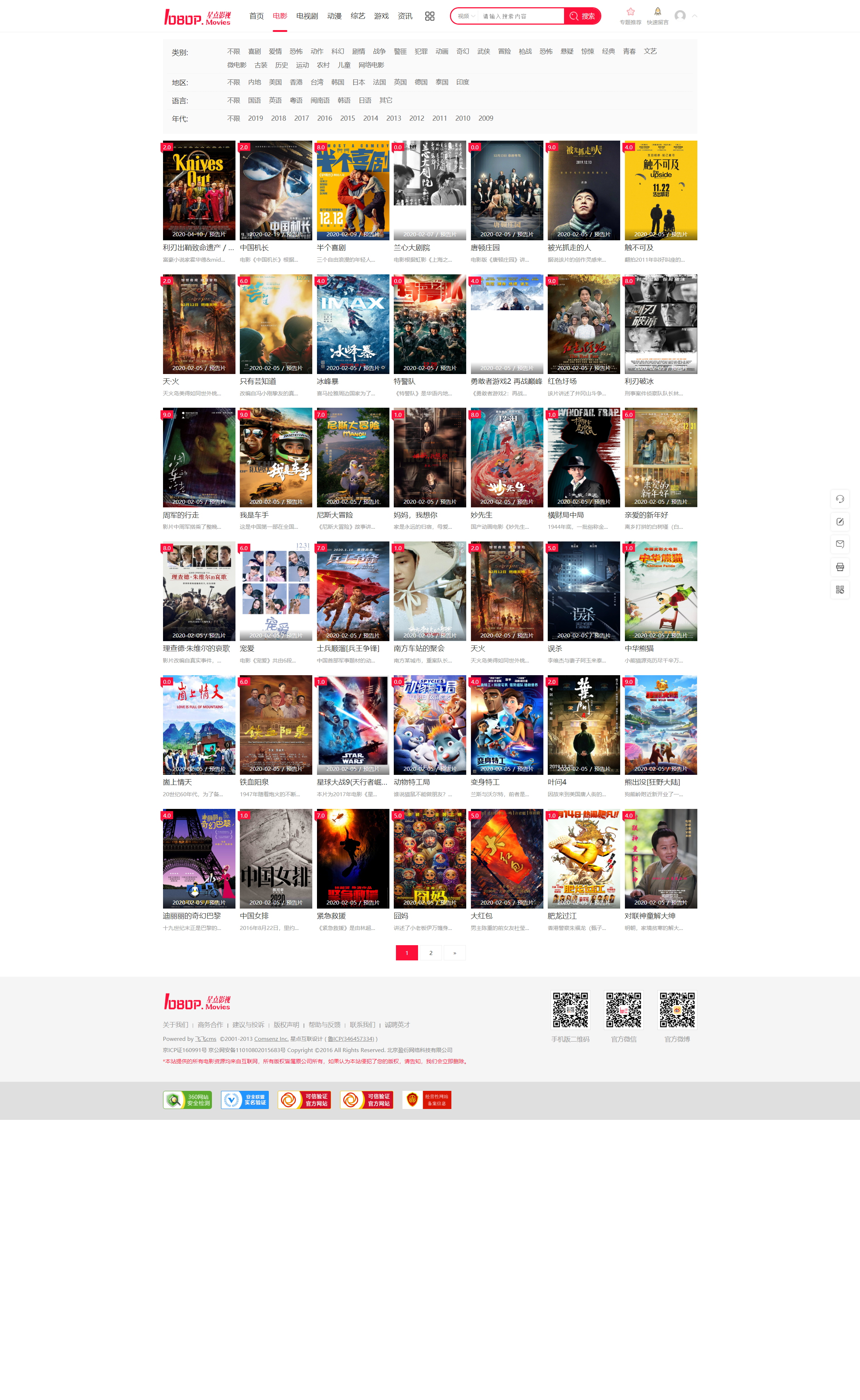Filter category by 网络电影
This screenshot has height=1400, width=860.
point(371,65)
